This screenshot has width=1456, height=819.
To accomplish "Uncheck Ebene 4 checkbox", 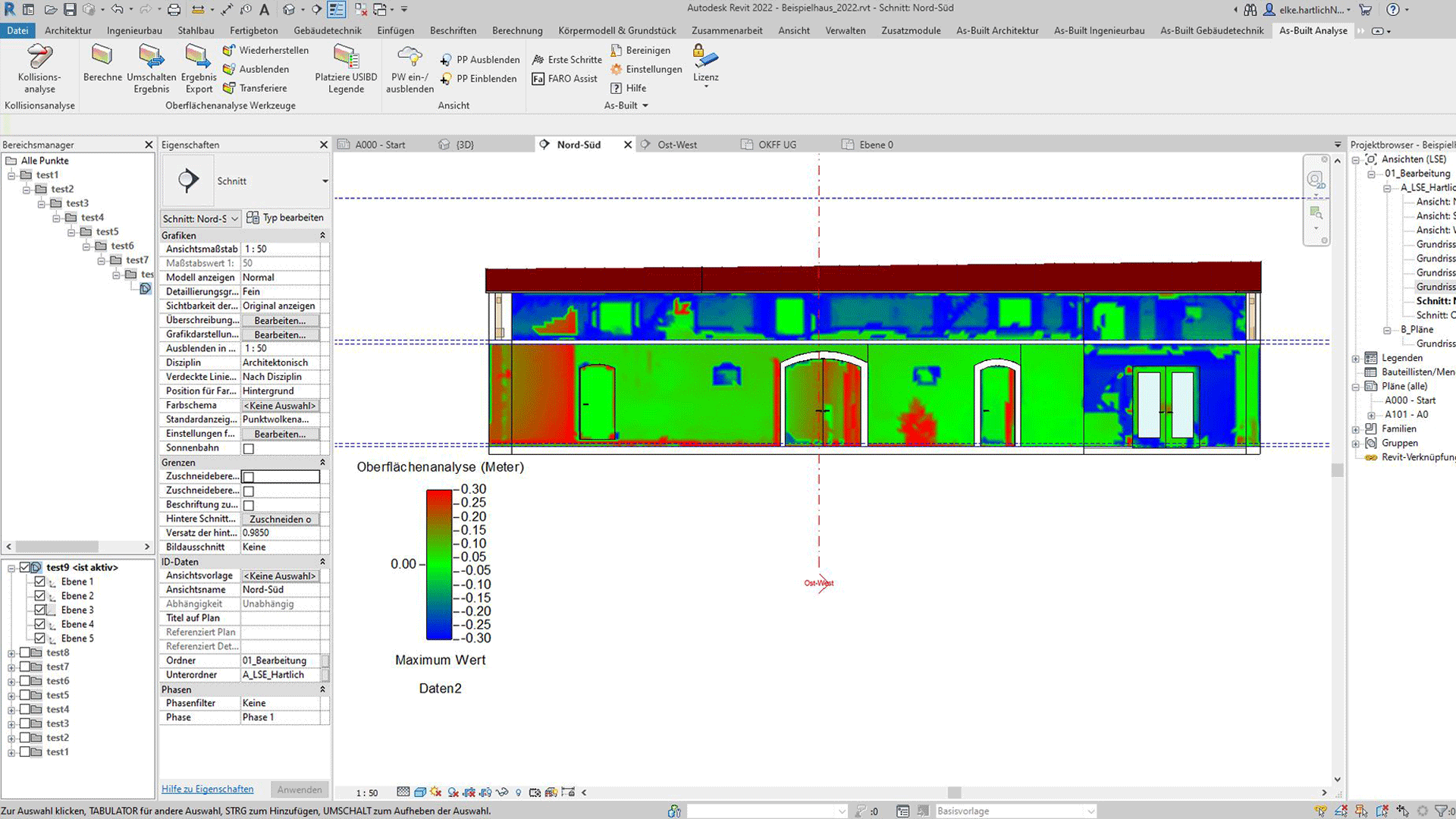I will (40, 624).
